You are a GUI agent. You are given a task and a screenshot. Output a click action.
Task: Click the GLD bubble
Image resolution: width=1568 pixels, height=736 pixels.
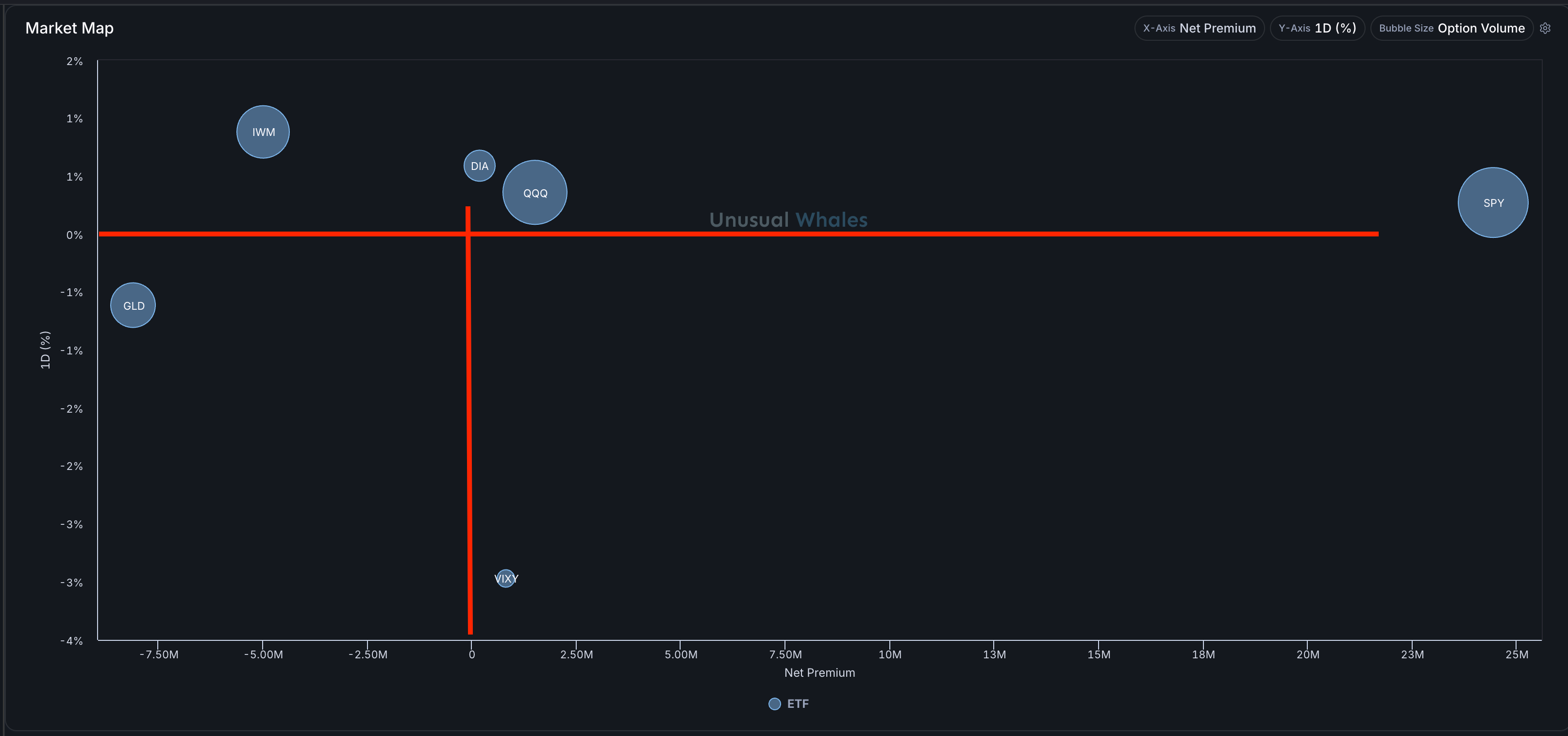click(x=133, y=305)
